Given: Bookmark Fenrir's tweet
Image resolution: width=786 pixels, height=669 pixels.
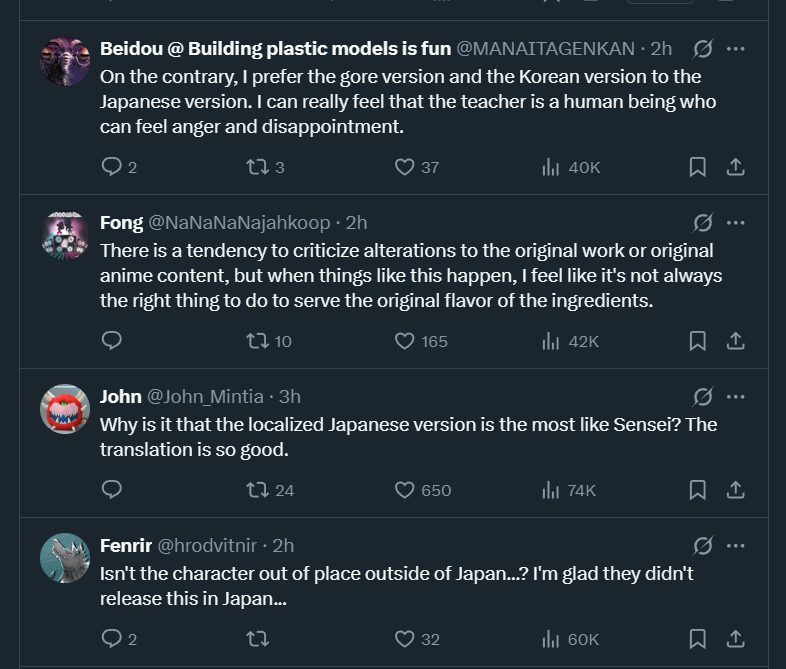Looking at the screenshot, I should pyautogui.click(x=697, y=639).
